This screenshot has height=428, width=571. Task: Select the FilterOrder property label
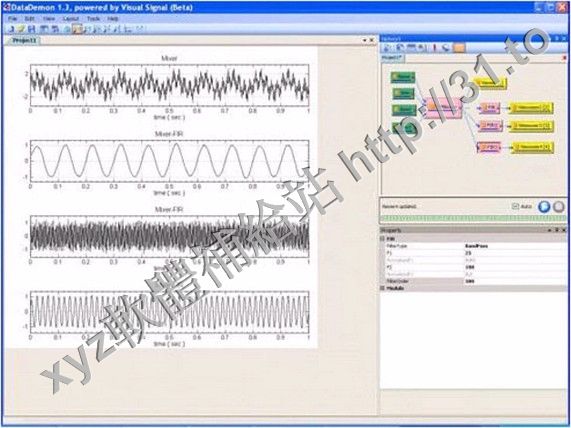398,281
